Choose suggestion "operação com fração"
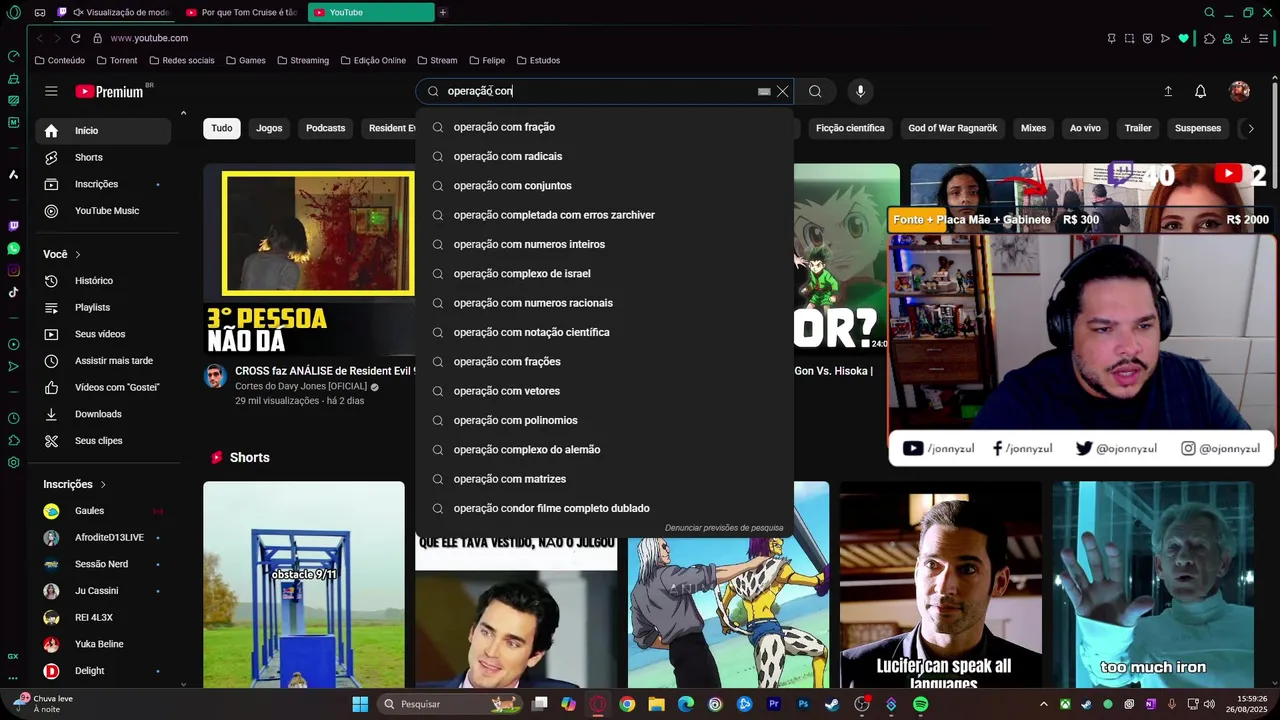1280x720 pixels. point(604,127)
